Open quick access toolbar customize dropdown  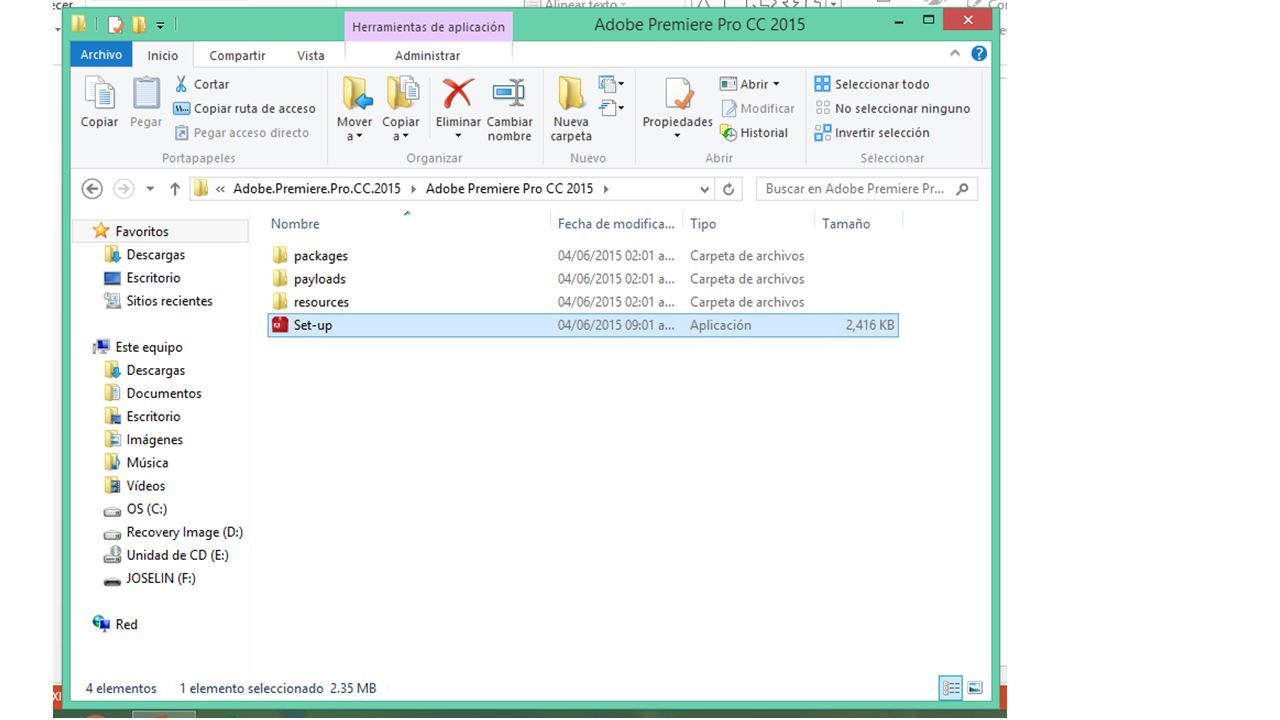[160, 24]
